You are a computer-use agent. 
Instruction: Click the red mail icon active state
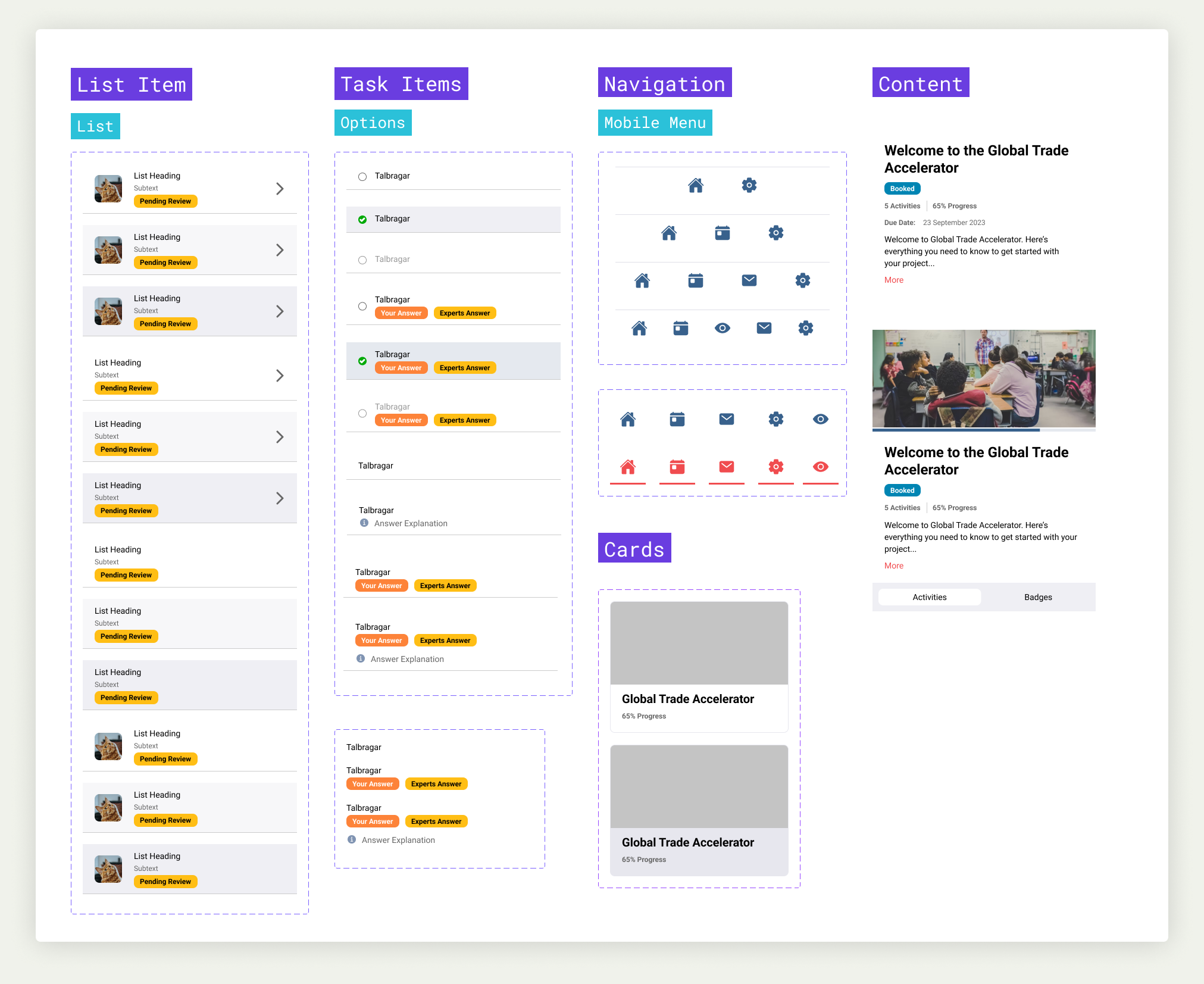[727, 467]
